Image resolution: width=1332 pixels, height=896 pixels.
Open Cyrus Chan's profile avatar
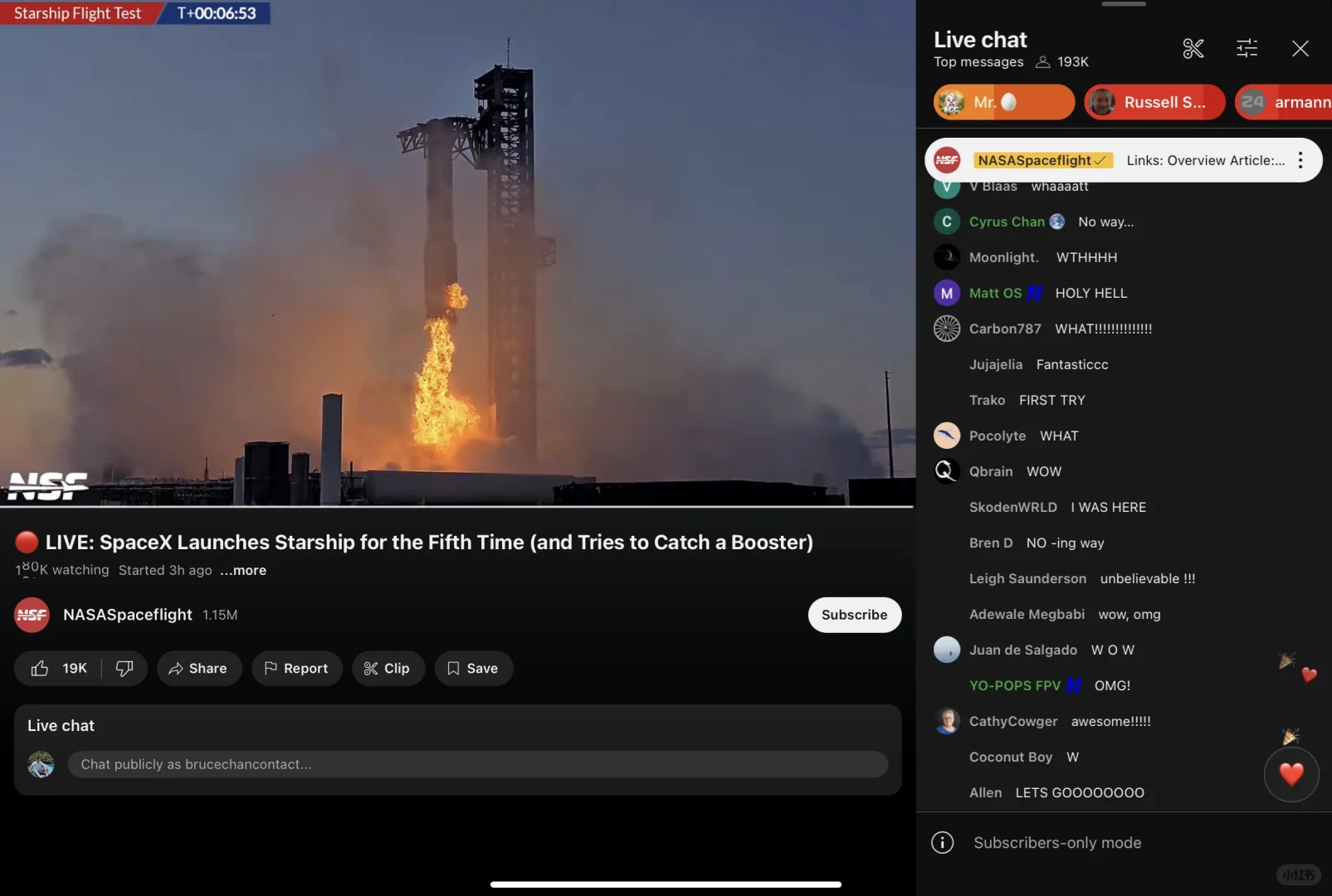click(x=947, y=222)
